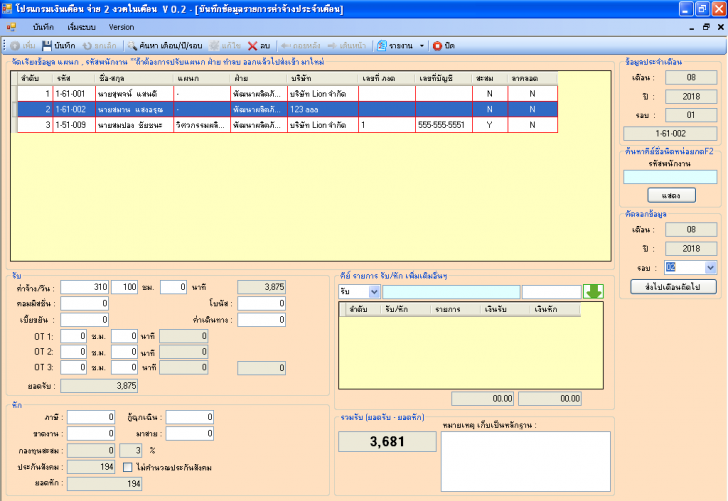Click the เดือน 08 field in ข้อมูลประจำเดือน
The width and height of the screenshot is (728, 501).
point(691,78)
